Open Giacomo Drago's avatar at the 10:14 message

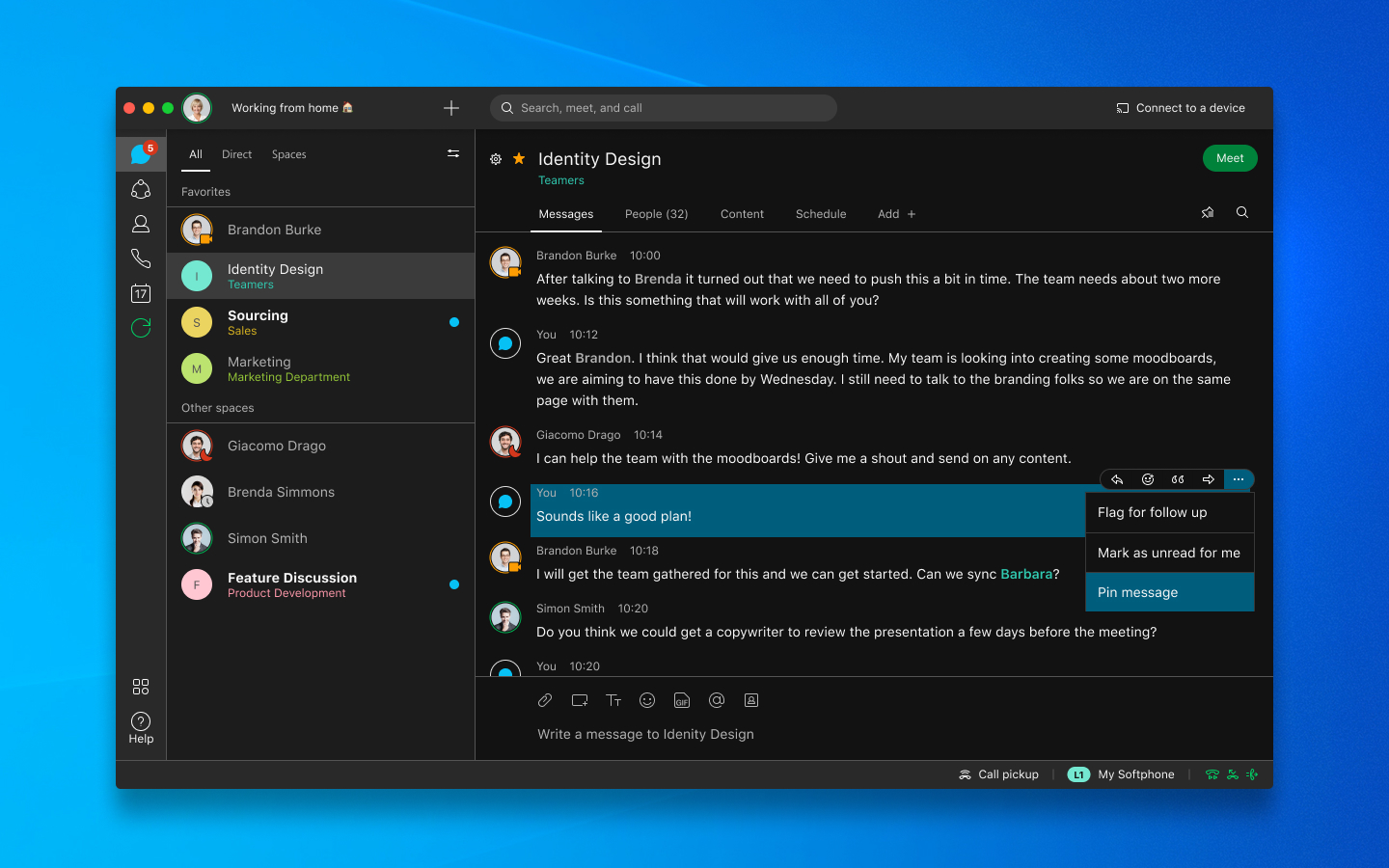click(505, 443)
